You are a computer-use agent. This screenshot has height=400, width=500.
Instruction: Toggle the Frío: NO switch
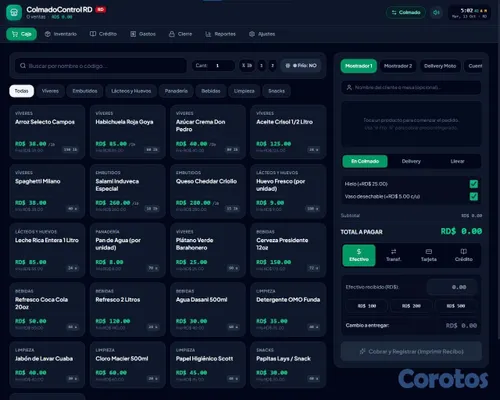tap(301, 66)
